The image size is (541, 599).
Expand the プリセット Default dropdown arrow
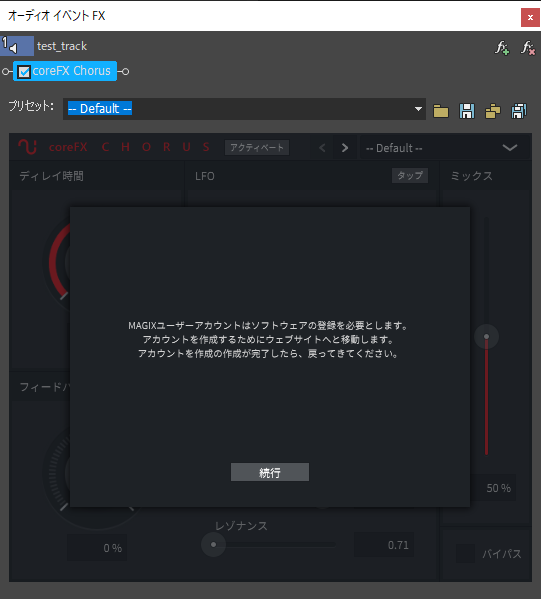point(418,109)
